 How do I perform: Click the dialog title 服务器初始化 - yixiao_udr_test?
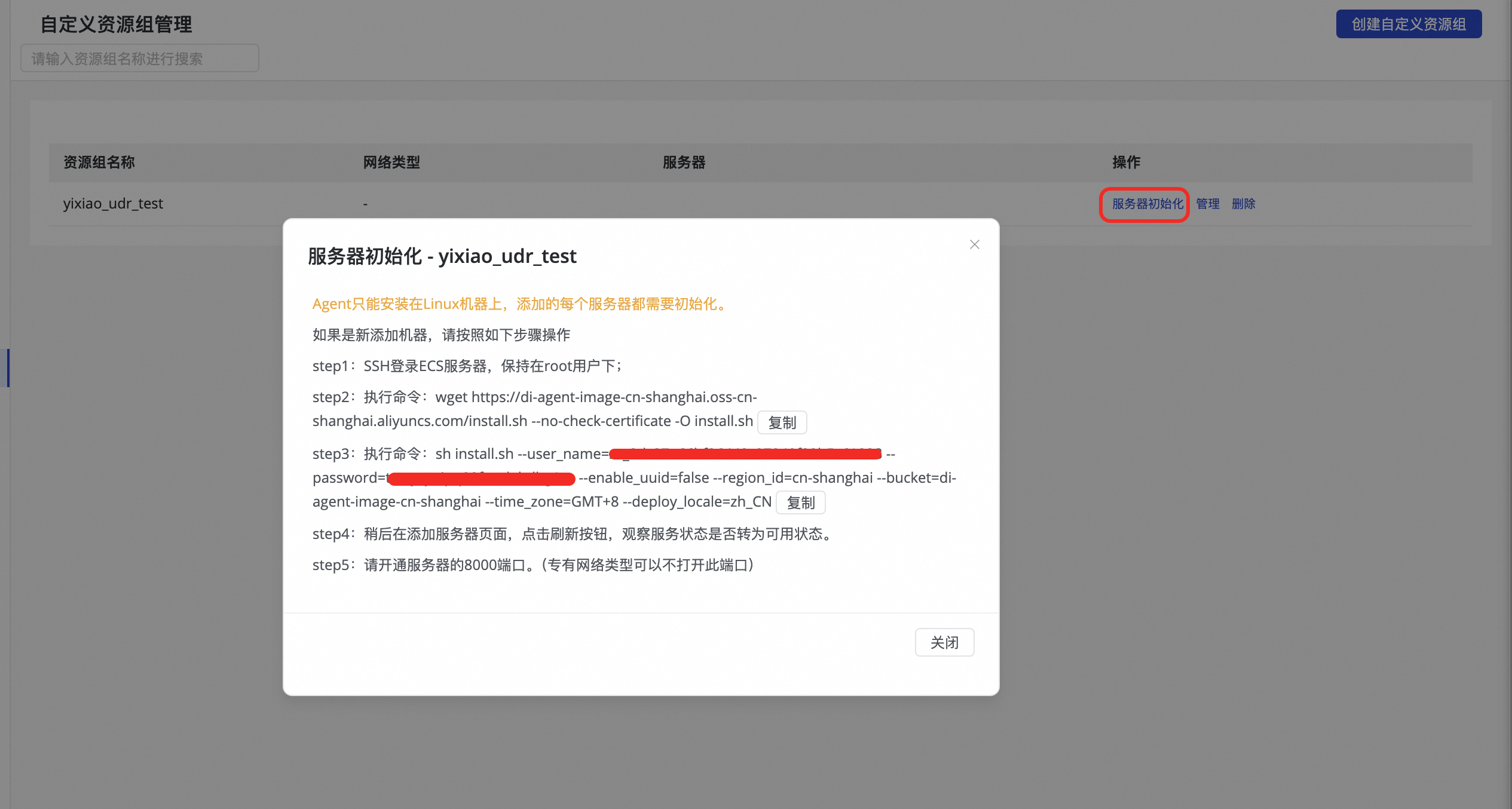442,256
